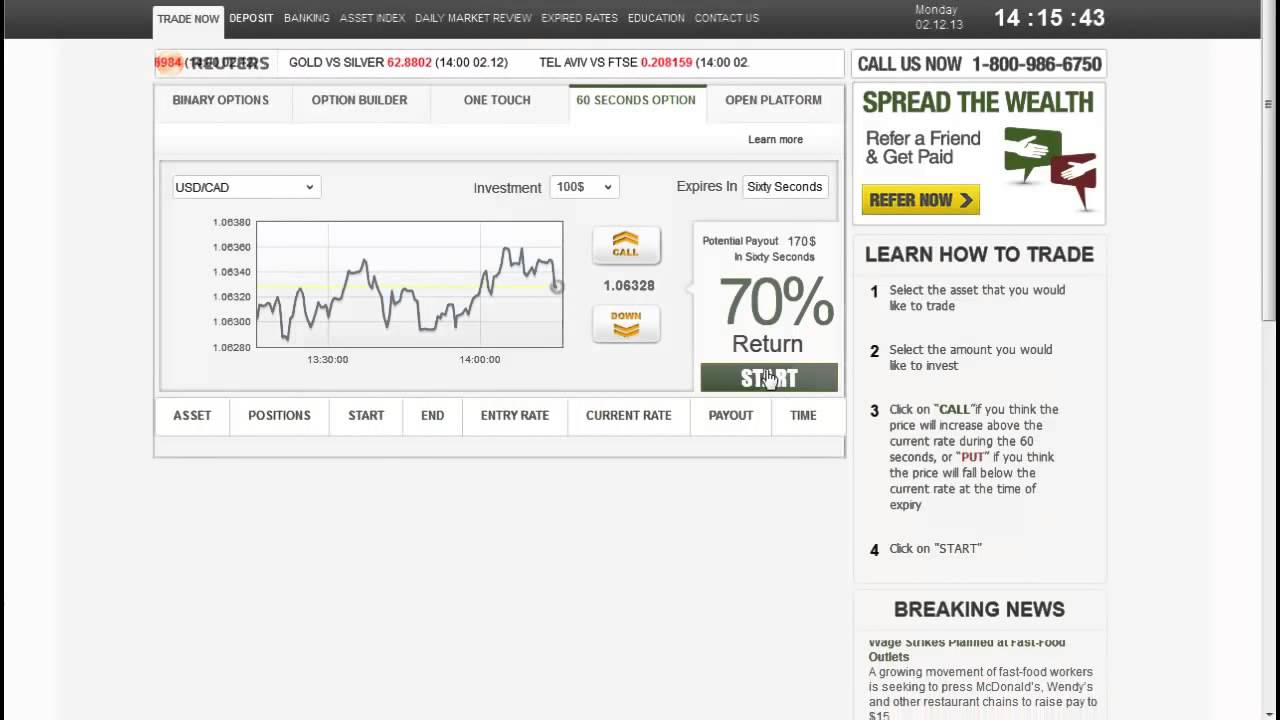
Task: Switch to OPTION BUILDER tab
Action: click(x=359, y=101)
